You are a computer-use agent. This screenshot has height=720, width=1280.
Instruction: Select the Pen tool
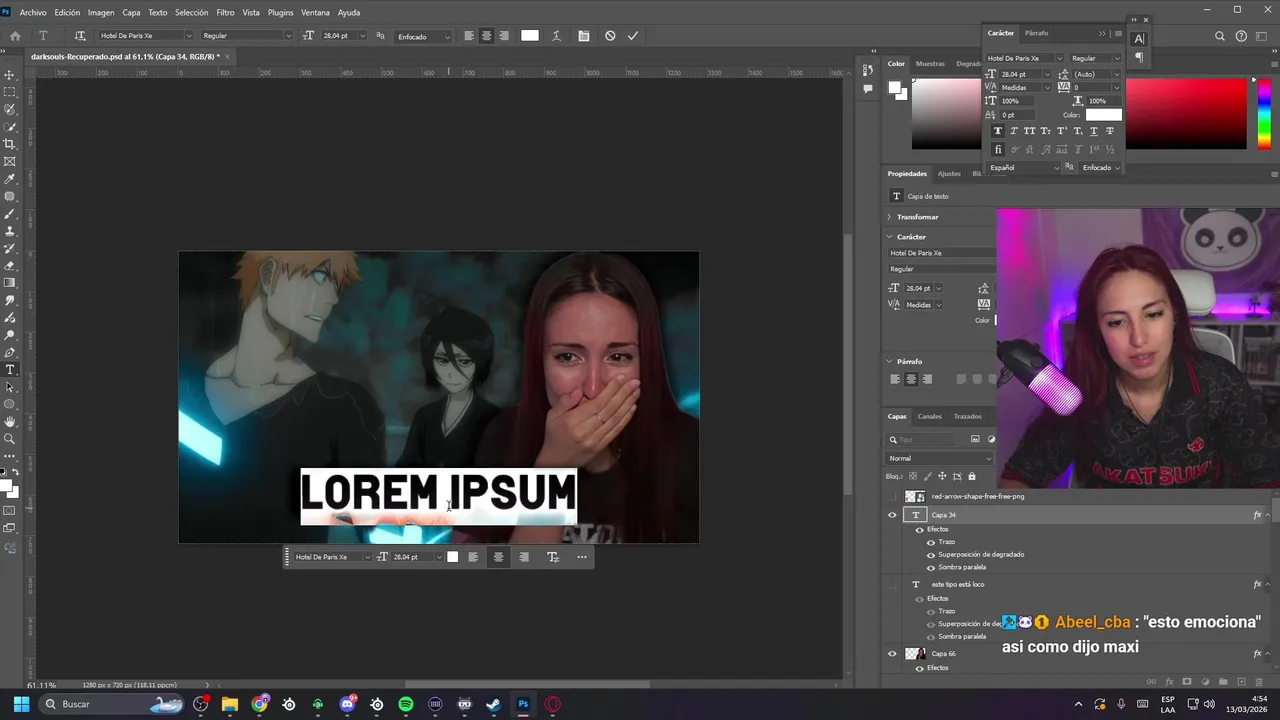[x=10, y=352]
